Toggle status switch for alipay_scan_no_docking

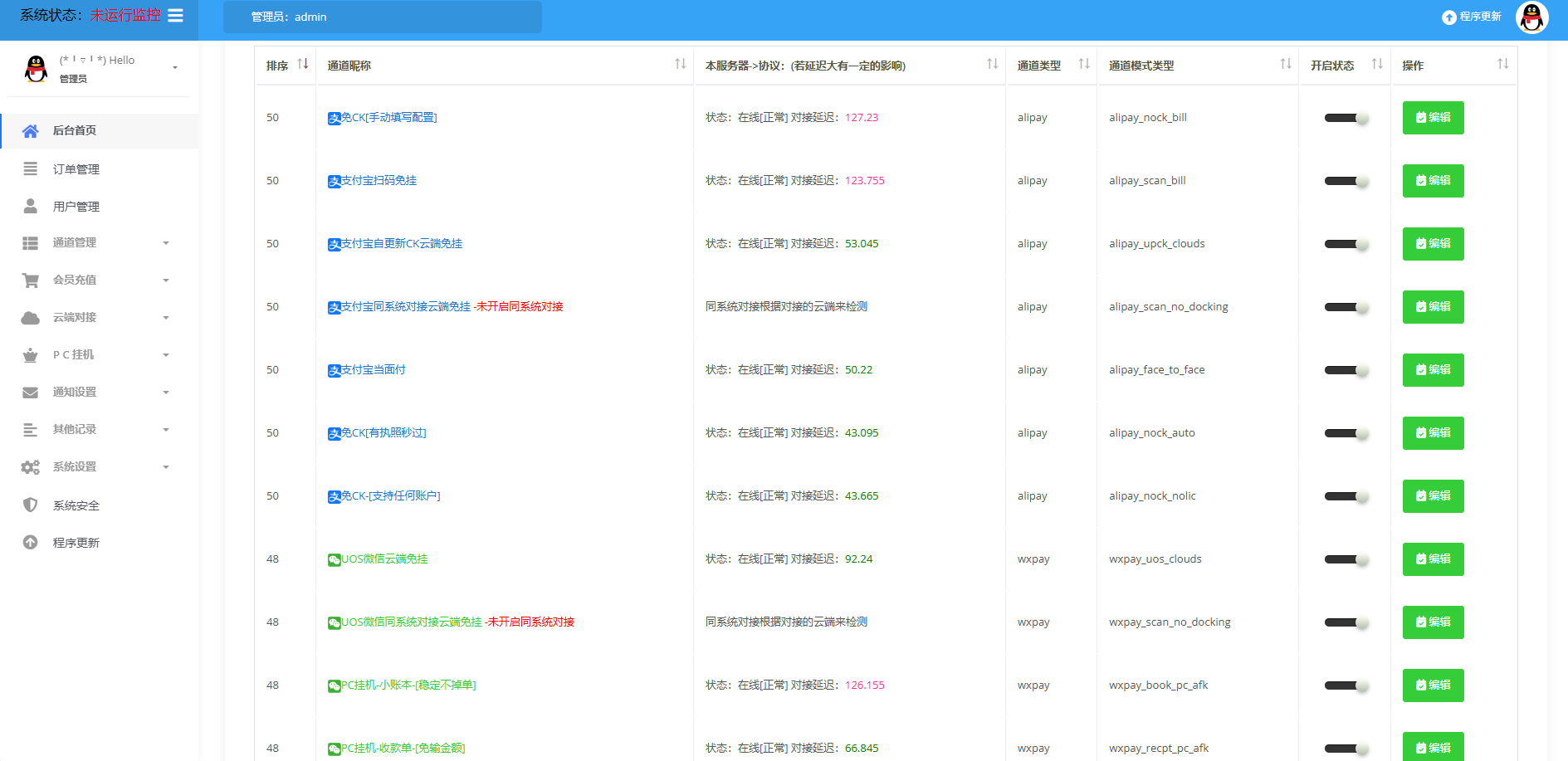(x=1346, y=307)
